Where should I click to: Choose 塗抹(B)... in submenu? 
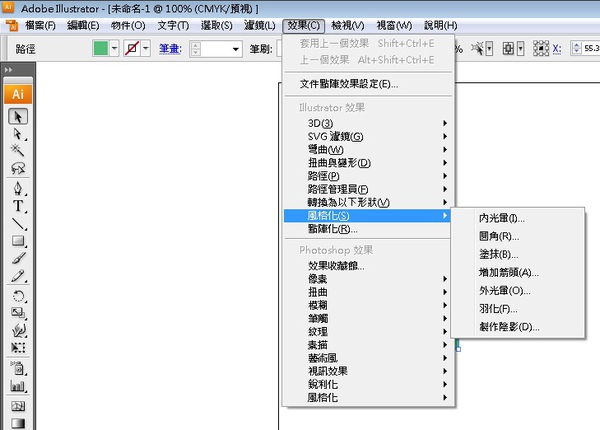click(518, 254)
